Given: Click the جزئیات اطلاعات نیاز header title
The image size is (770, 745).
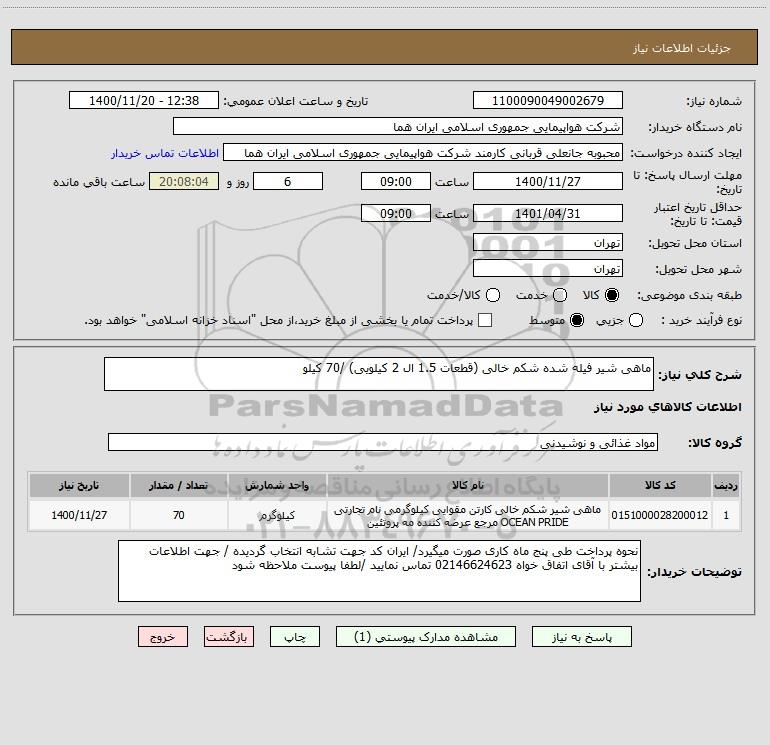Looking at the screenshot, I should point(682,48).
